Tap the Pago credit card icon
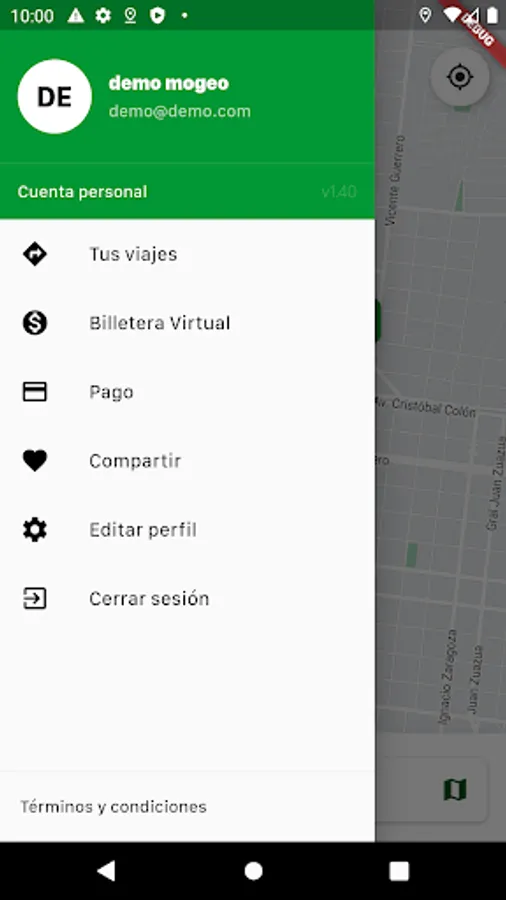This screenshot has width=506, height=900. click(x=35, y=391)
